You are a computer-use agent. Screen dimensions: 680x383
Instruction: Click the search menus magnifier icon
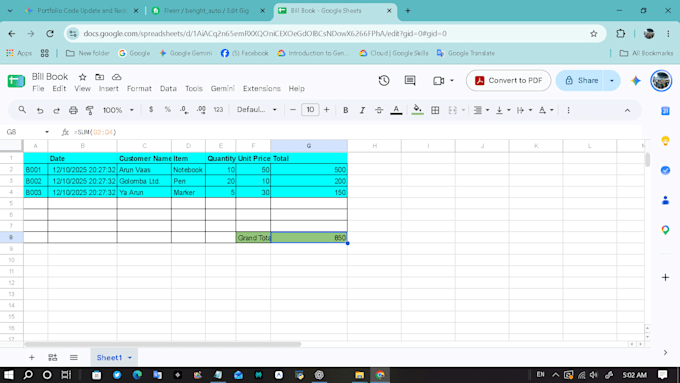coord(22,110)
